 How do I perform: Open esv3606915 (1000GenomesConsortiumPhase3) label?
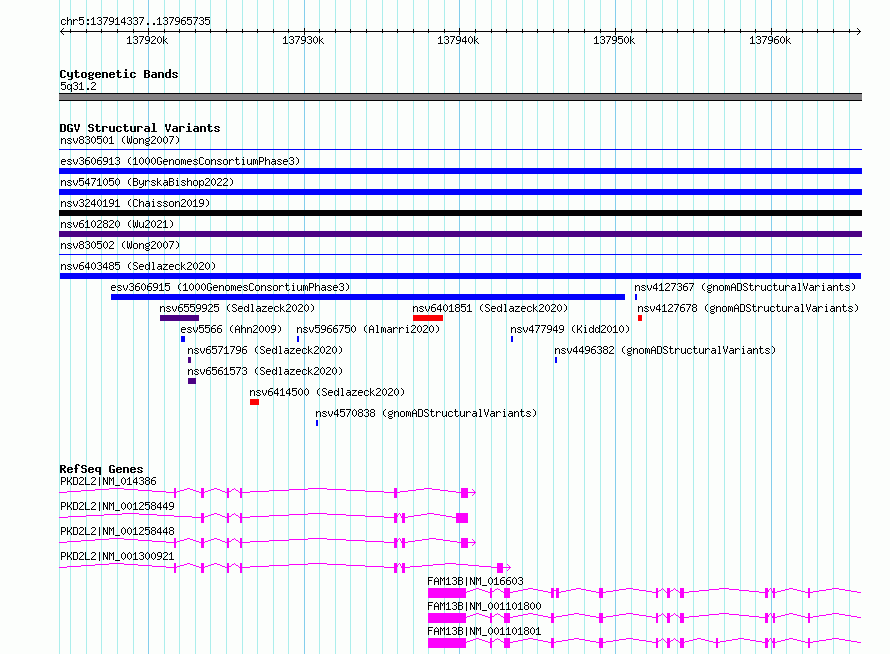(230, 287)
